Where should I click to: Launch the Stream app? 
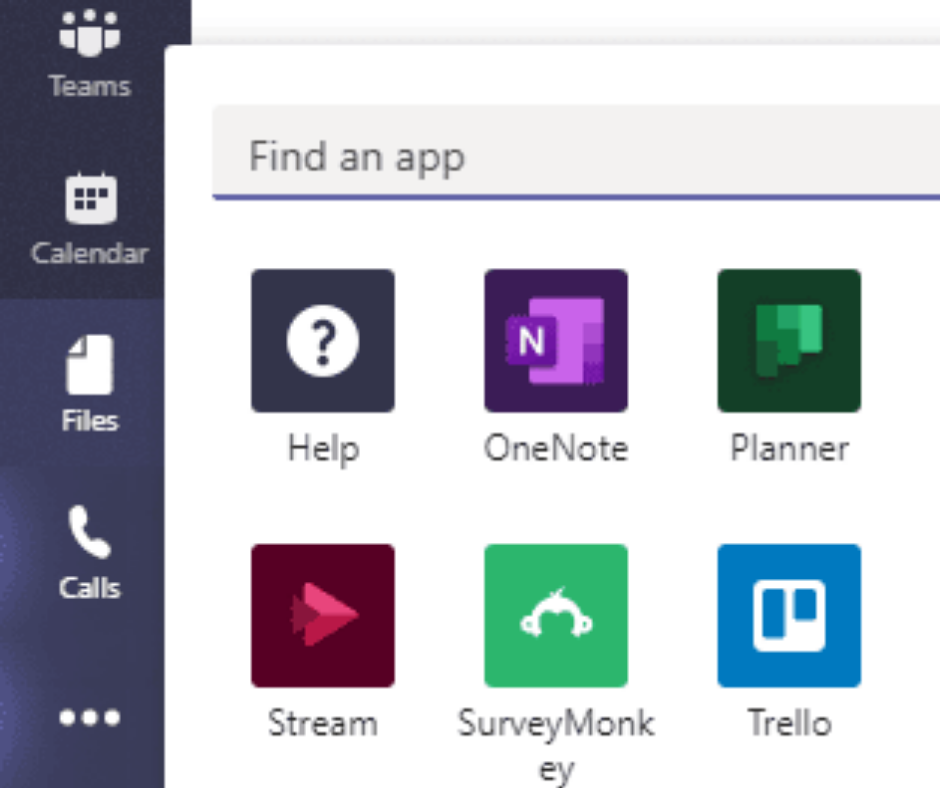point(323,615)
